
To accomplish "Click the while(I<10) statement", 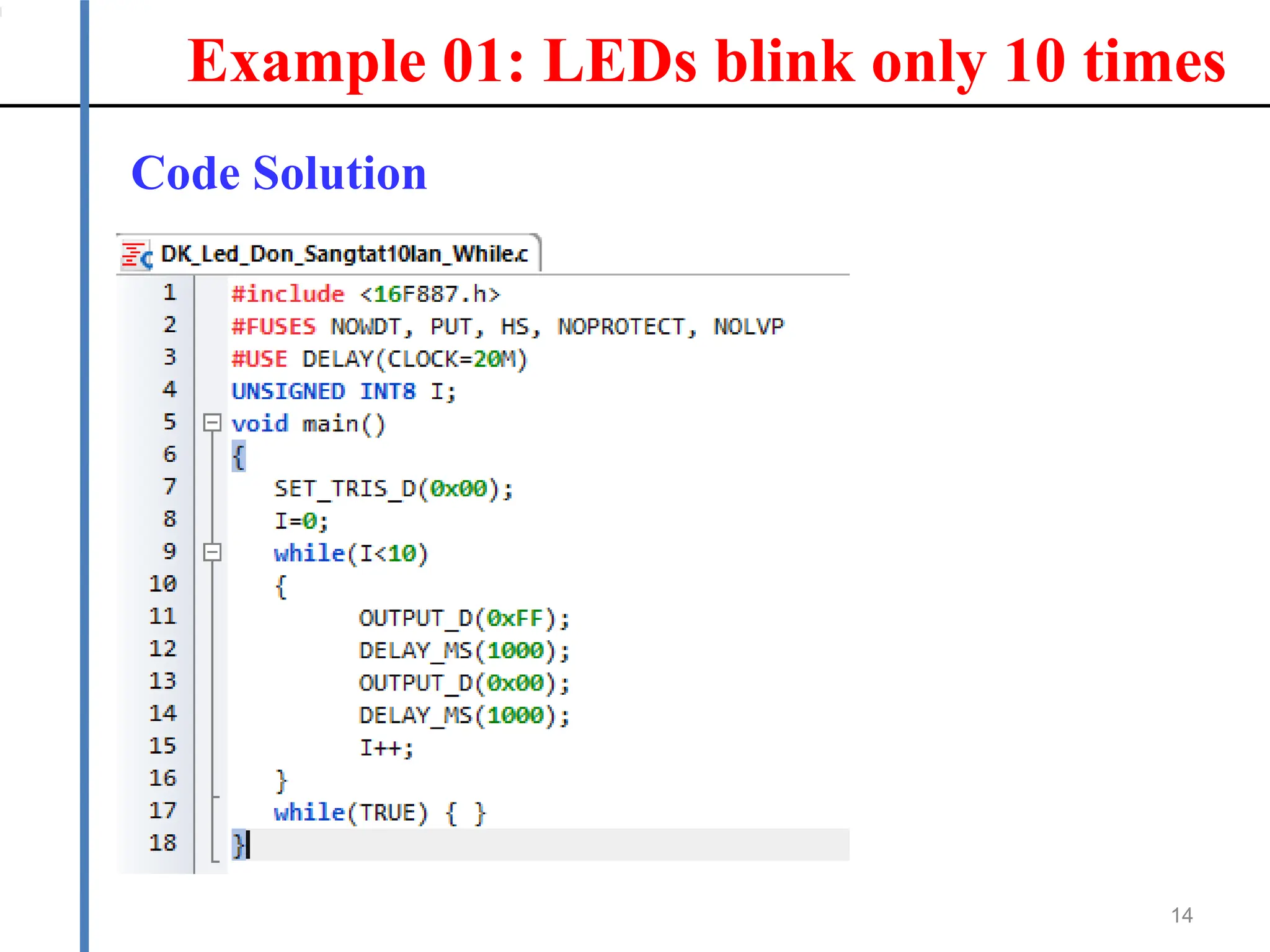I will pos(351,553).
